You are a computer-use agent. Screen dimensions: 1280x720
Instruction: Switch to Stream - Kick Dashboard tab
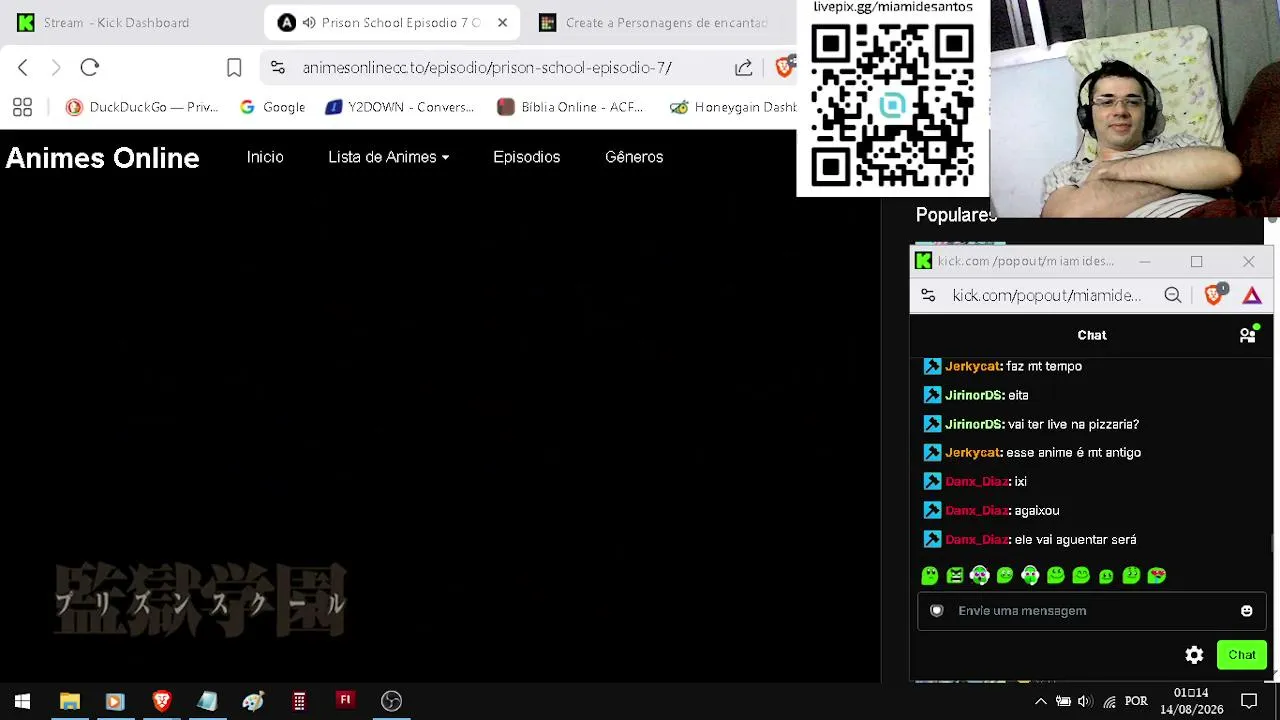130,22
